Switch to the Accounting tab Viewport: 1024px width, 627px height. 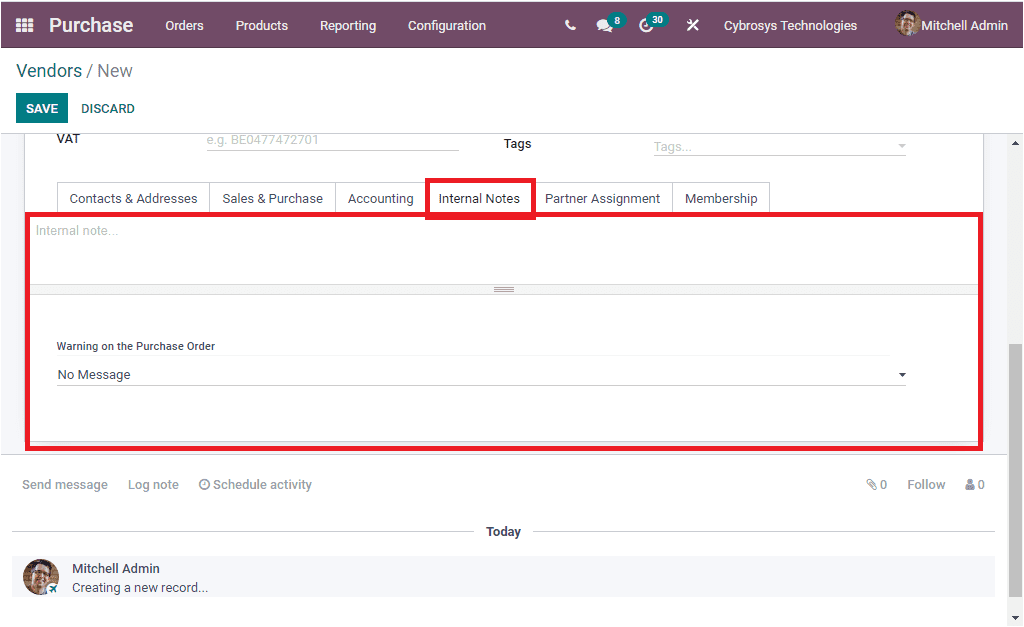point(380,198)
